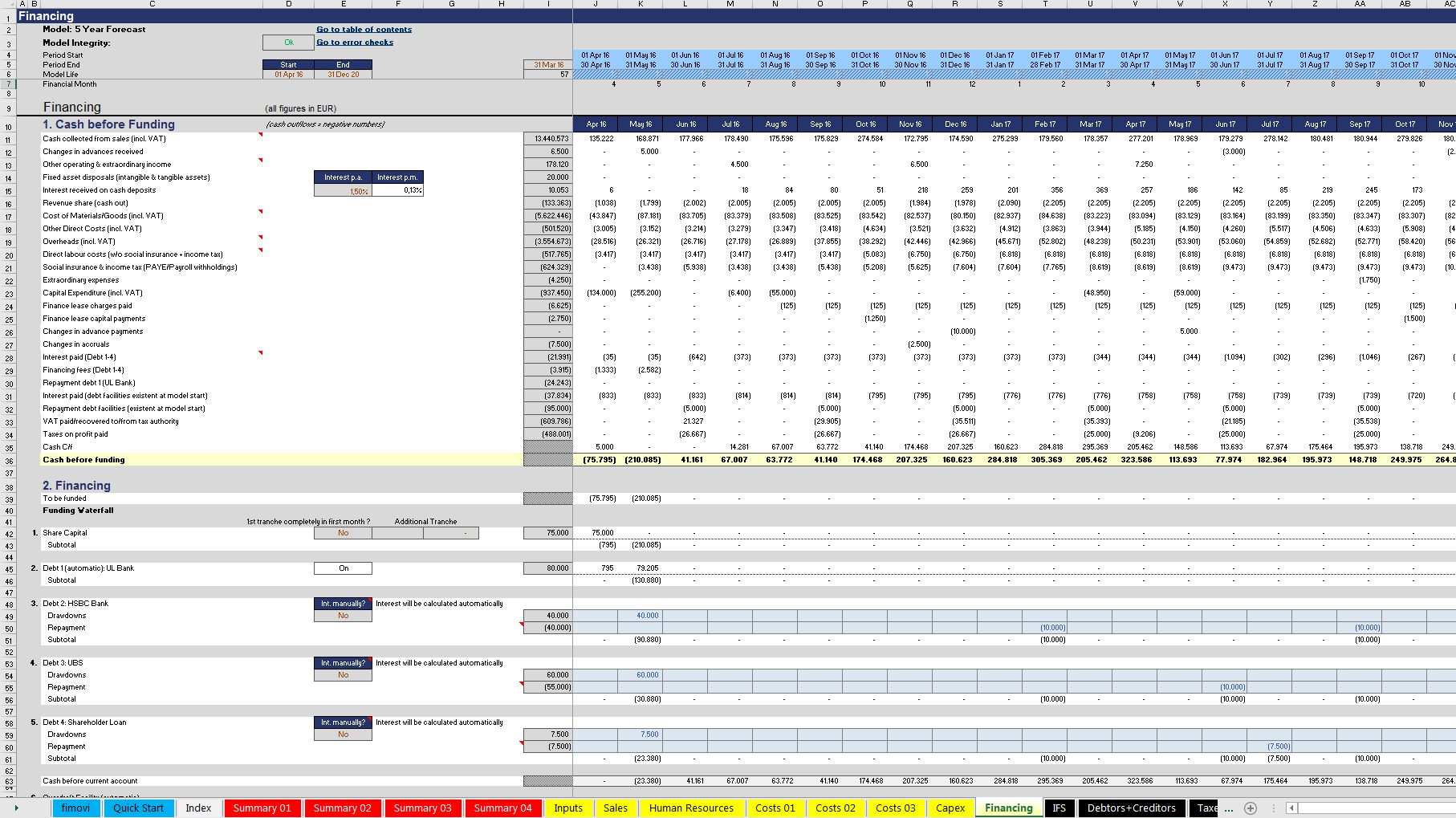The width and height of the screenshot is (1456, 818).
Task: Click Int. manually? header for Debt 2 HSBC
Action: click(343, 604)
